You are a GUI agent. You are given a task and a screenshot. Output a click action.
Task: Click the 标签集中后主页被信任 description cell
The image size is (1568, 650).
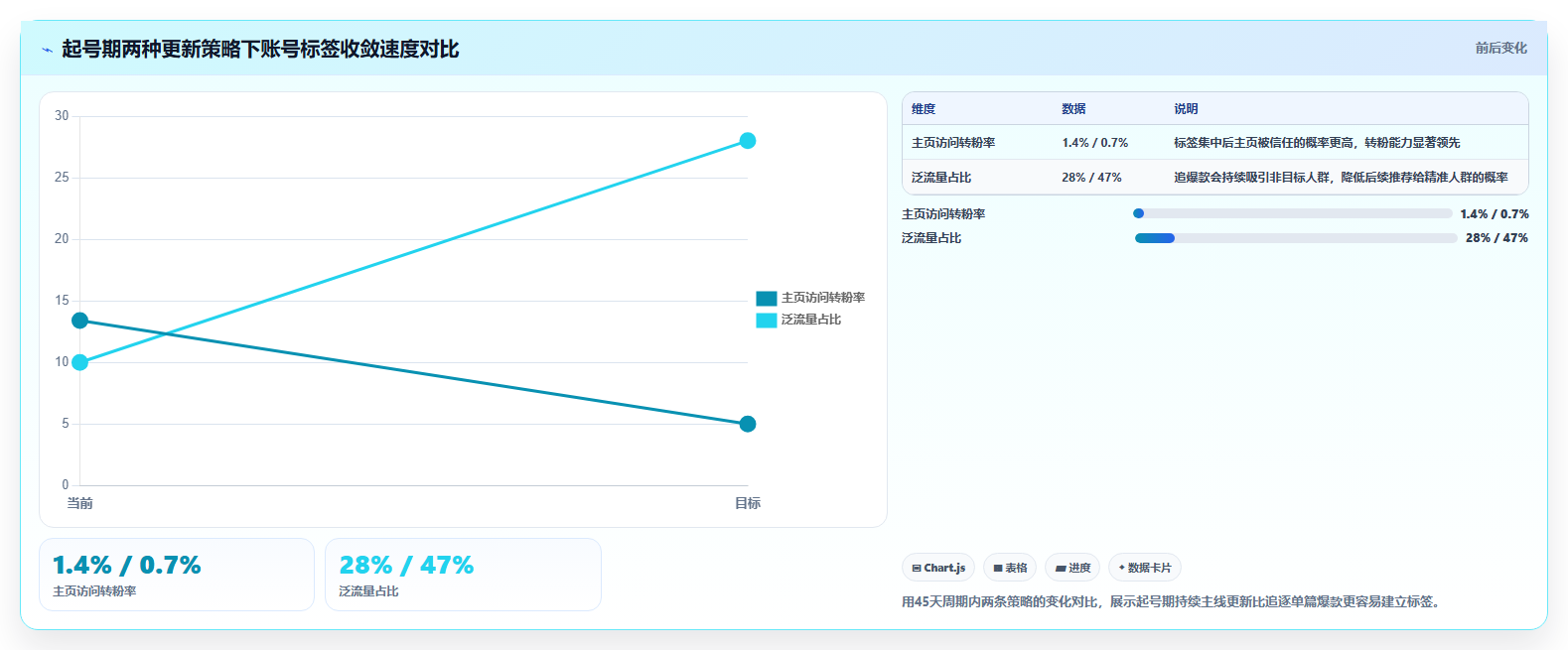(1317, 143)
